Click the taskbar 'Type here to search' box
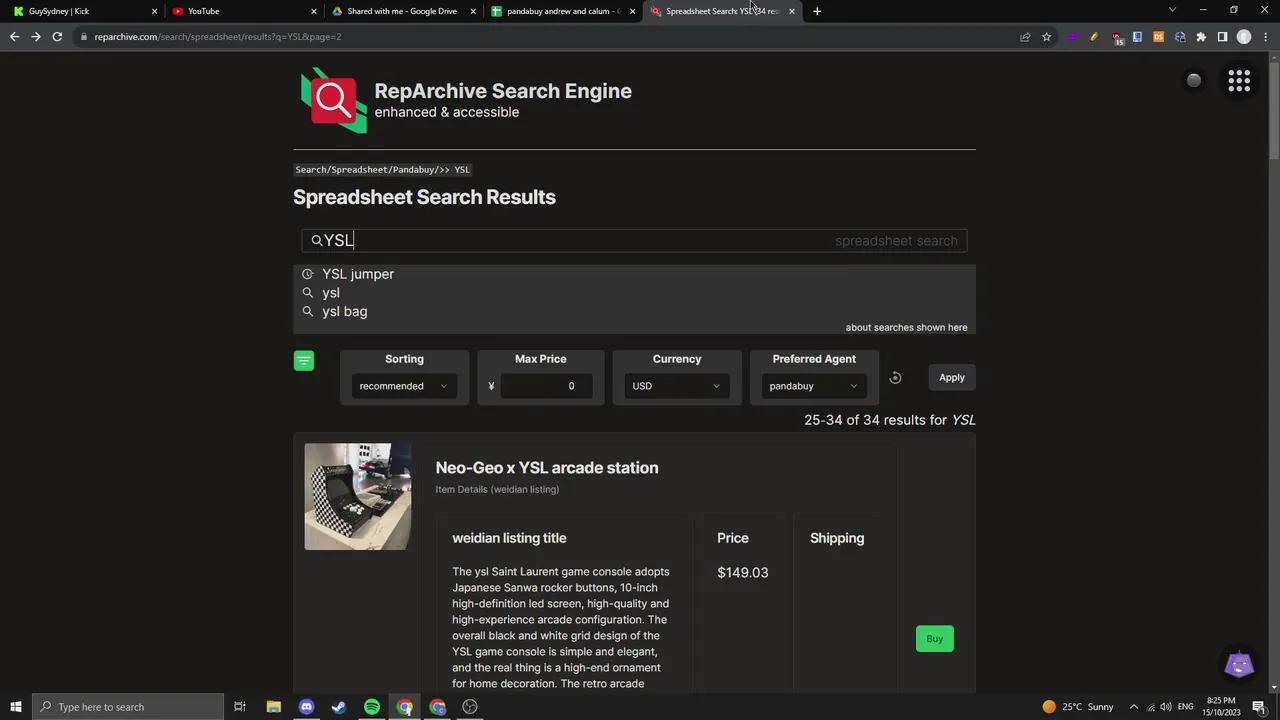Image resolution: width=1280 pixels, height=720 pixels. tap(127, 707)
